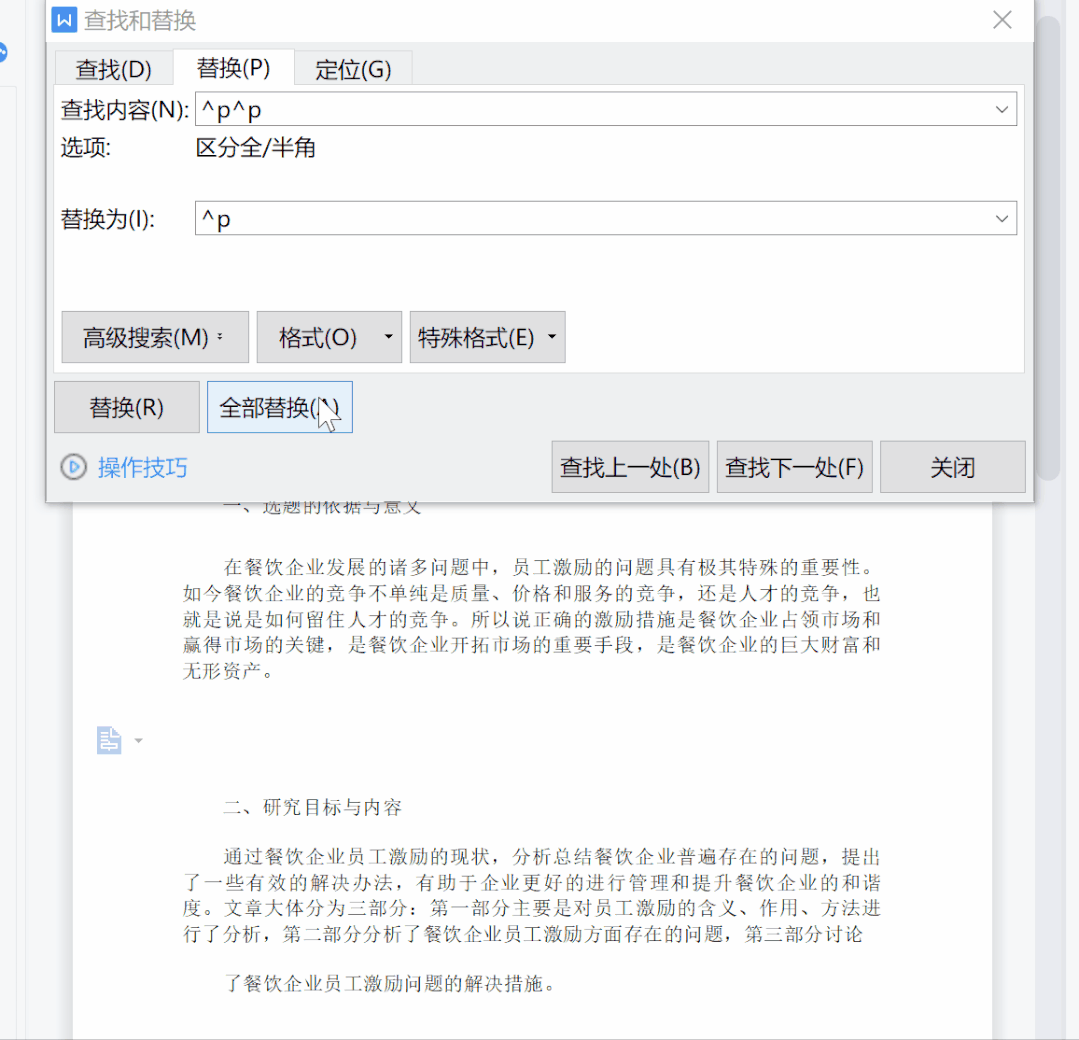Expand the 替换为 history dropdown arrow
Image resolution: width=1079 pixels, height=1040 pixels.
[1002, 218]
